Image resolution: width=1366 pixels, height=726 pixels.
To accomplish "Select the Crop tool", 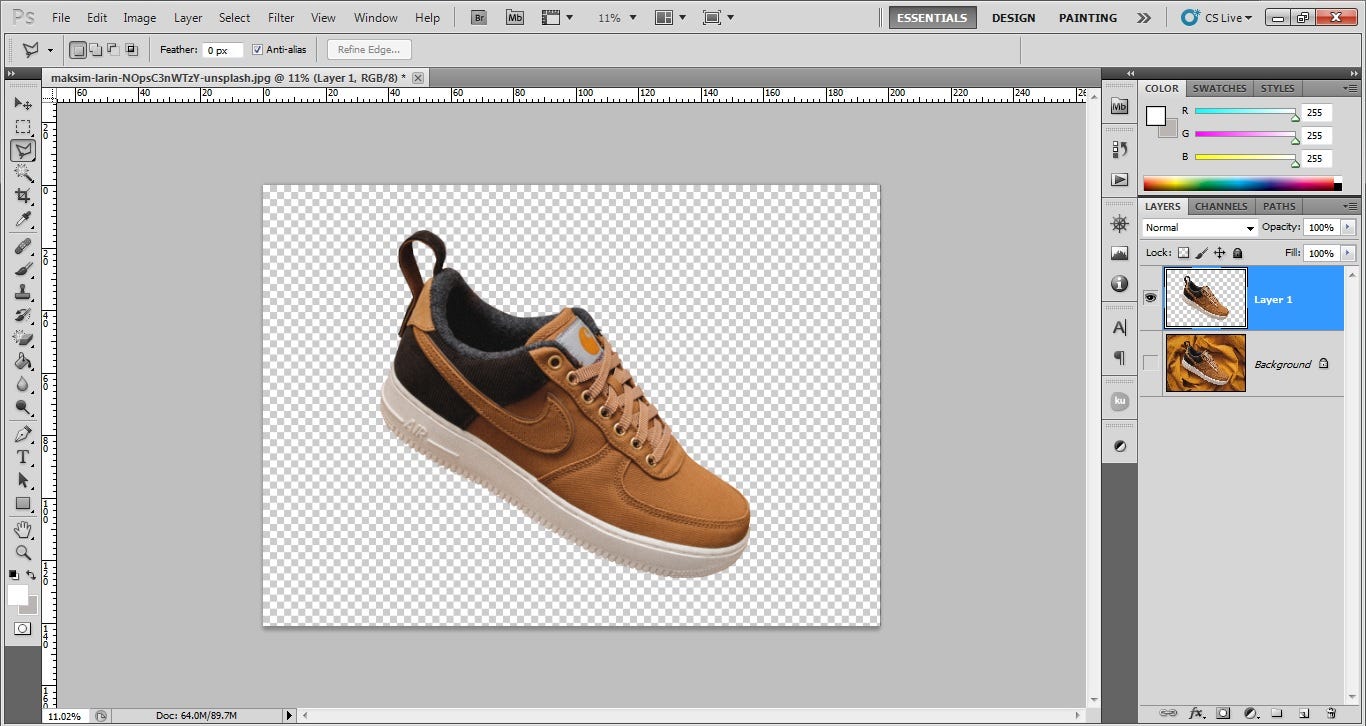I will pos(24,196).
